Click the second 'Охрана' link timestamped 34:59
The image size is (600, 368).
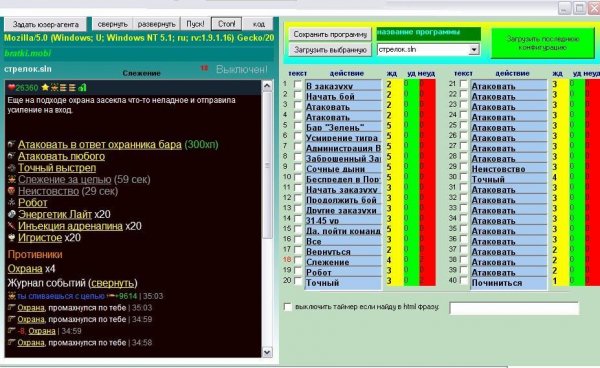(42, 331)
